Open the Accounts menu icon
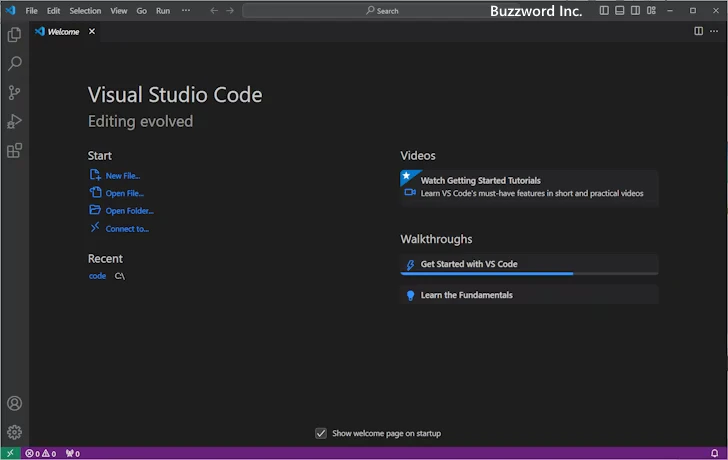The height and width of the screenshot is (460, 728). pos(14,403)
